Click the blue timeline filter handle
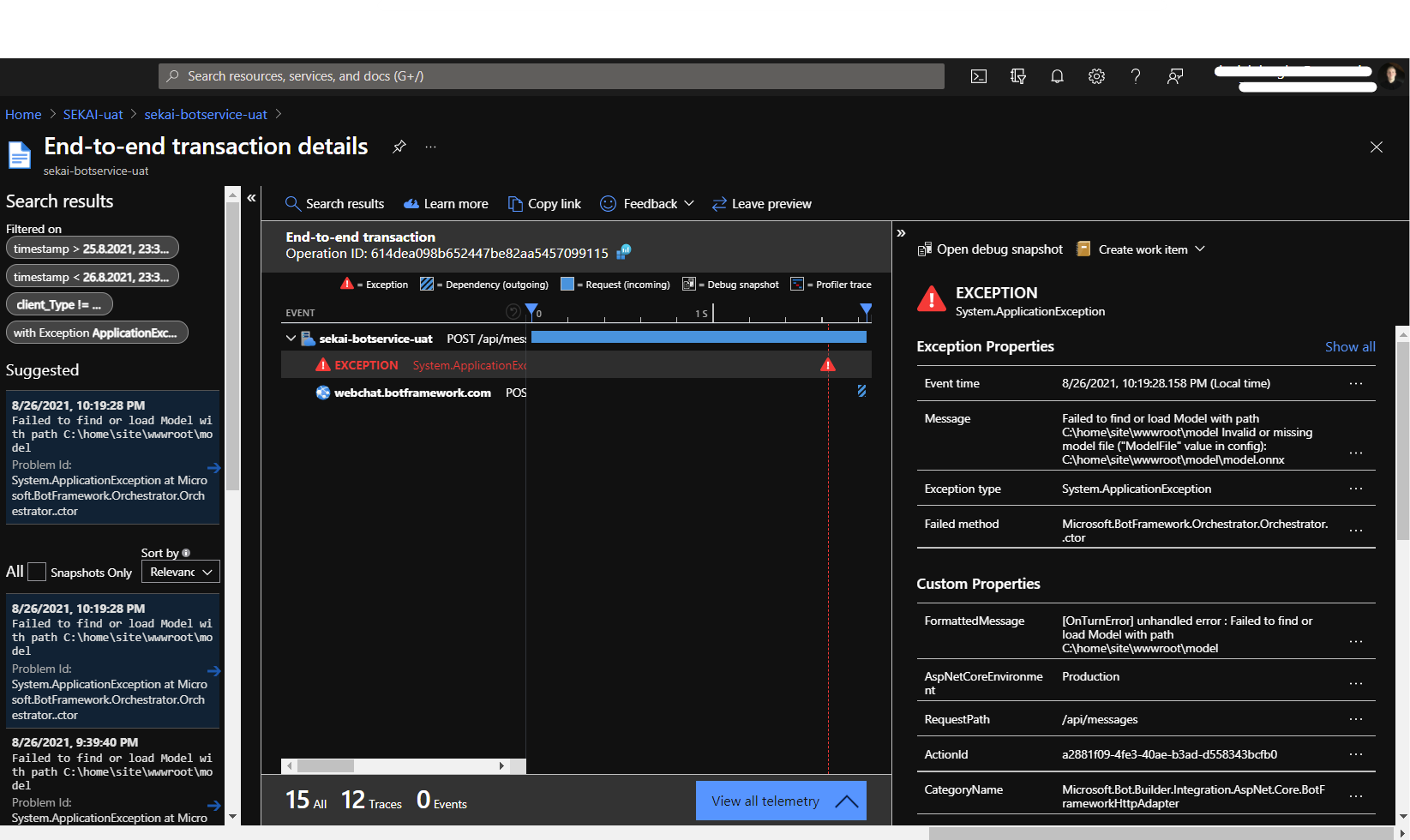 (531, 311)
